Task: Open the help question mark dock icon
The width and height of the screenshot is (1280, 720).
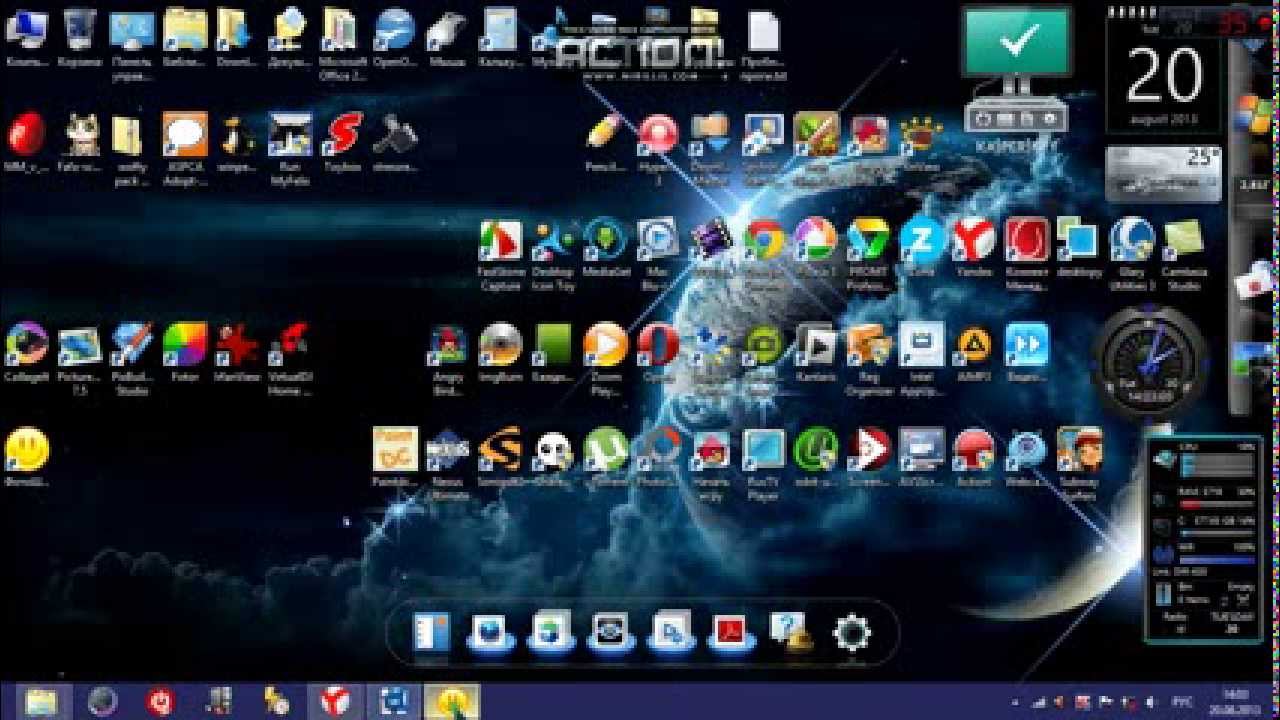Action: 790,632
